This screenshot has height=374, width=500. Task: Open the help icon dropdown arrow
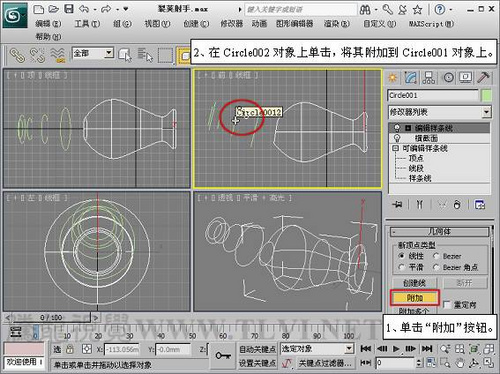click(451, 10)
